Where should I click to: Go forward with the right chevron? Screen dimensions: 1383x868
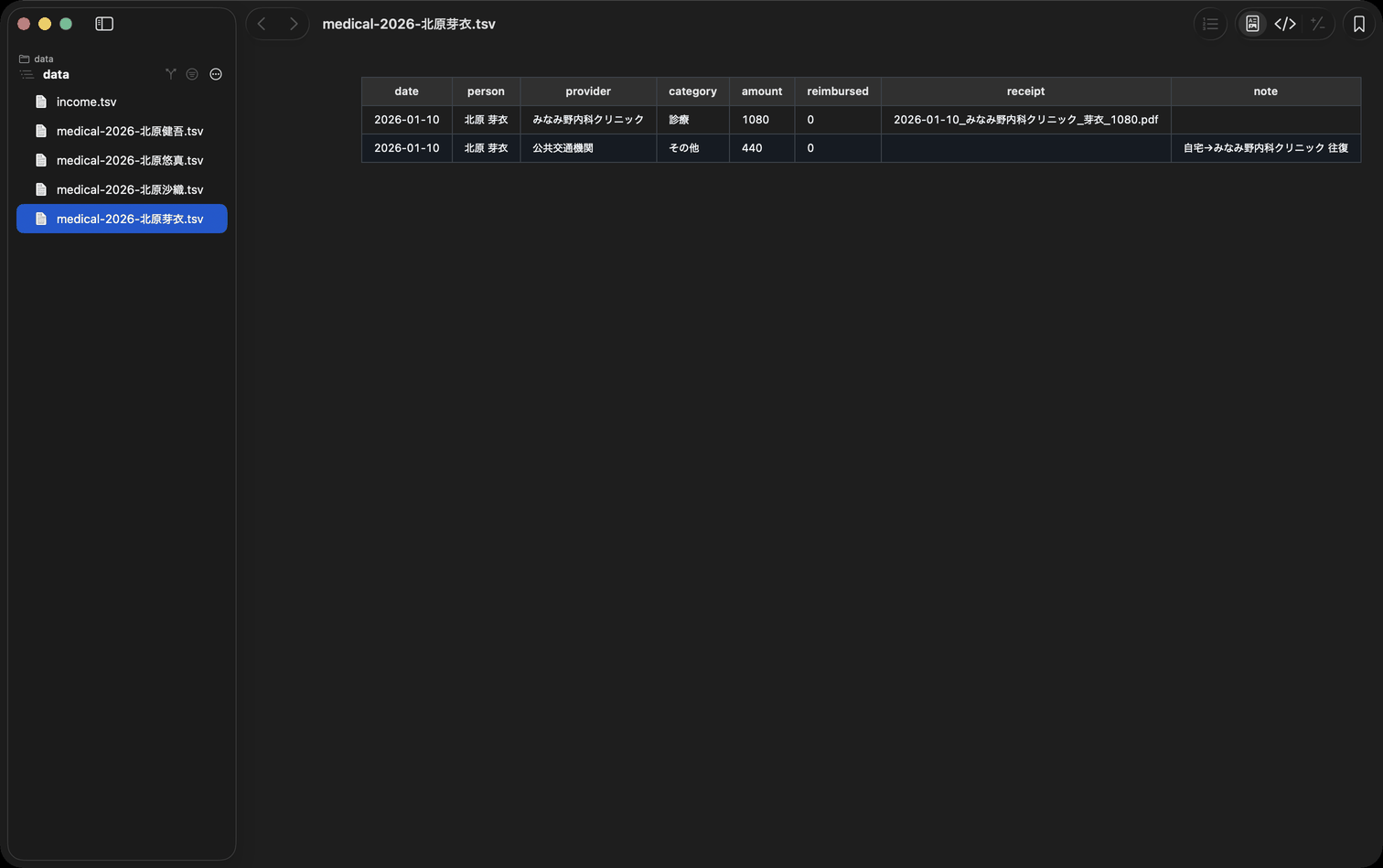click(x=294, y=24)
